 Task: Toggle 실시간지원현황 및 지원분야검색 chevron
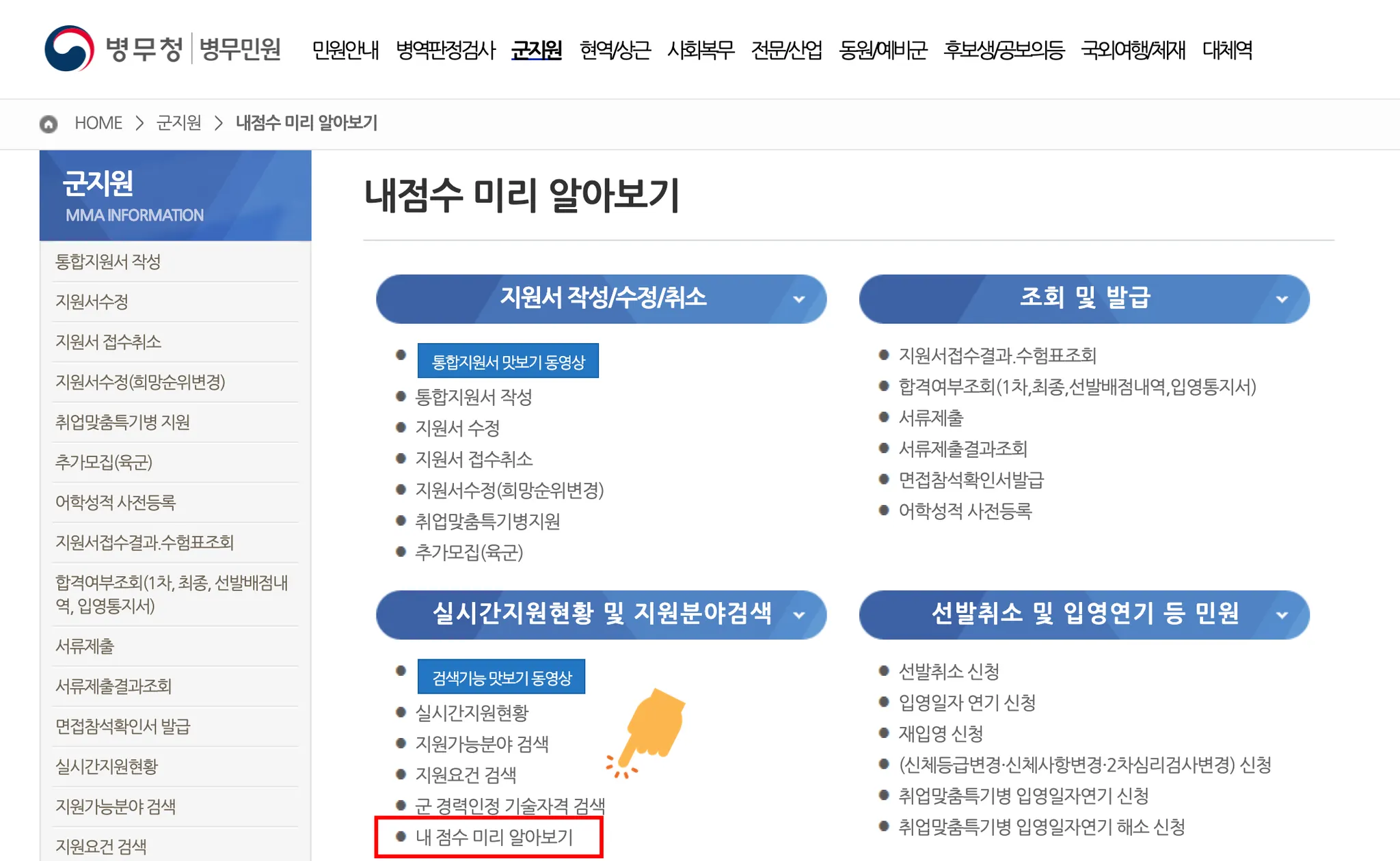coord(798,615)
